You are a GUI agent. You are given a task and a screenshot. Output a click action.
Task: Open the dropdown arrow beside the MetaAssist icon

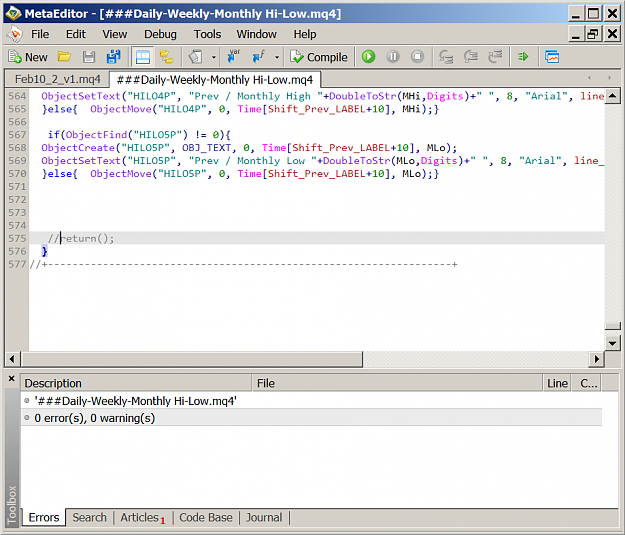[214, 57]
